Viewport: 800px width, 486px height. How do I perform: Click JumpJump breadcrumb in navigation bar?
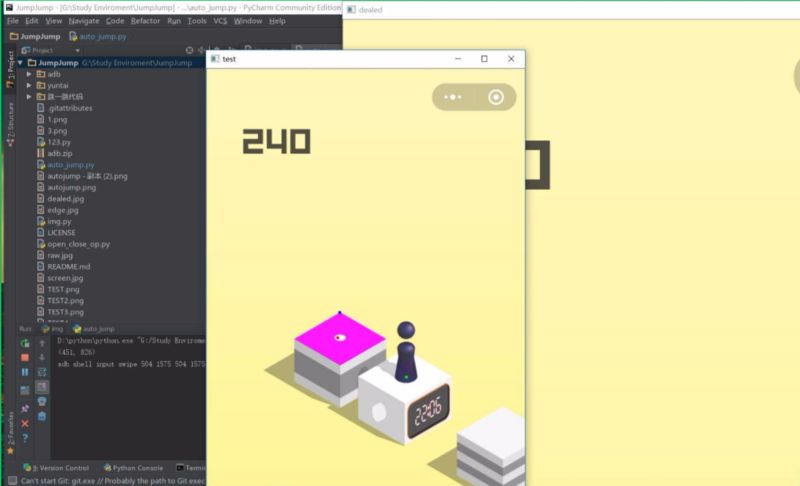(35, 36)
